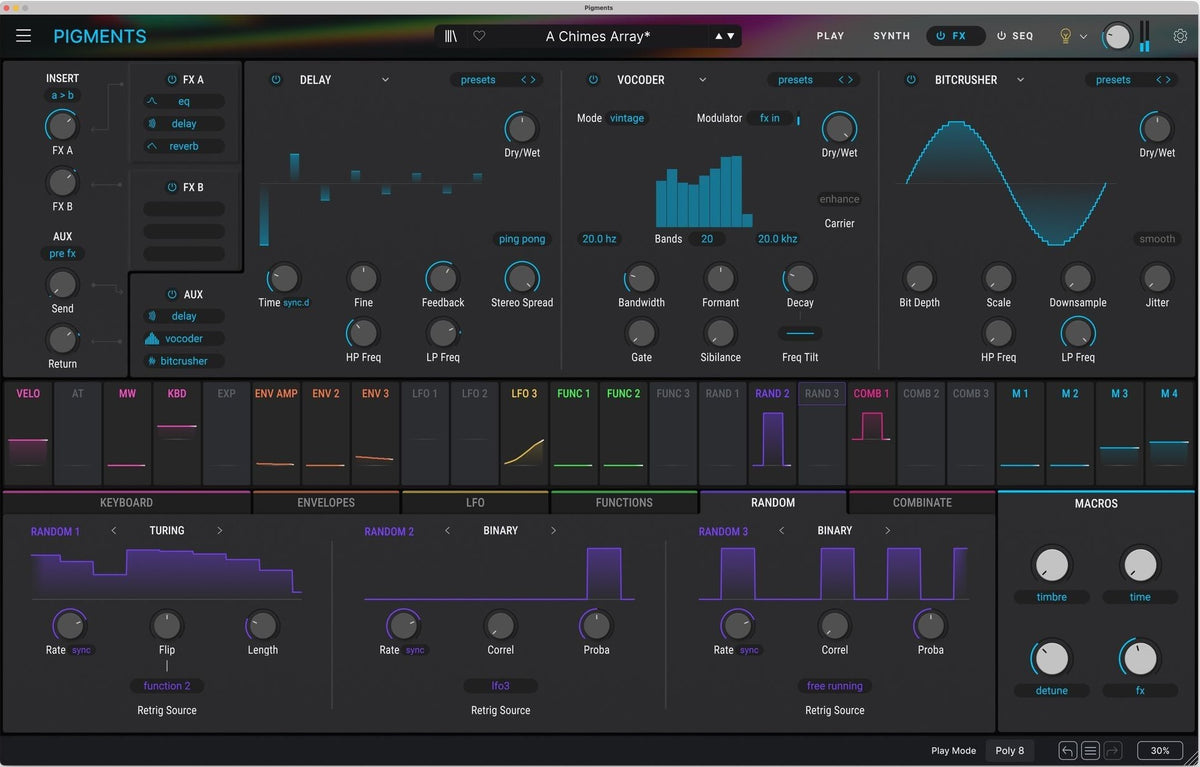Toggle AUX bus power
The width and height of the screenshot is (1200, 767).
[x=172, y=294]
